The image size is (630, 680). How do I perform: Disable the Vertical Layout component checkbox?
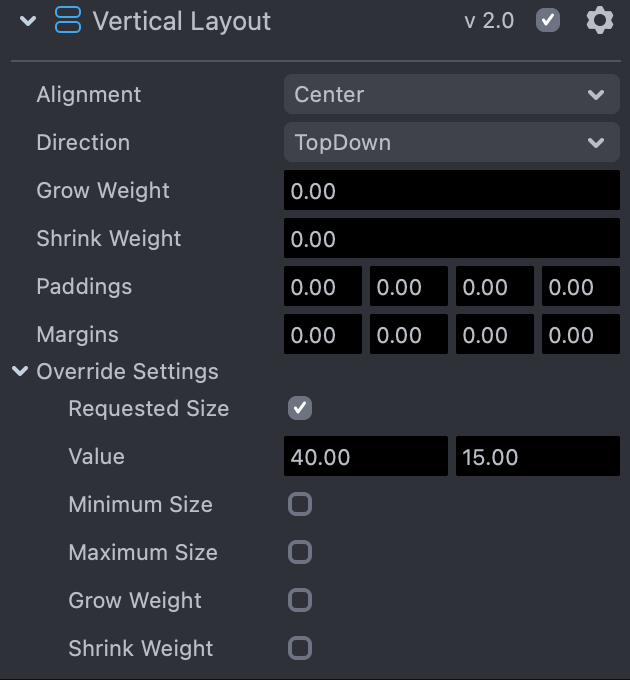point(548,20)
